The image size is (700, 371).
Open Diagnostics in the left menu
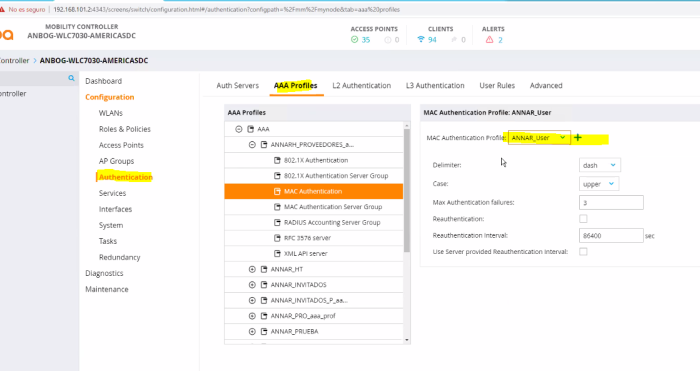click(x=104, y=273)
